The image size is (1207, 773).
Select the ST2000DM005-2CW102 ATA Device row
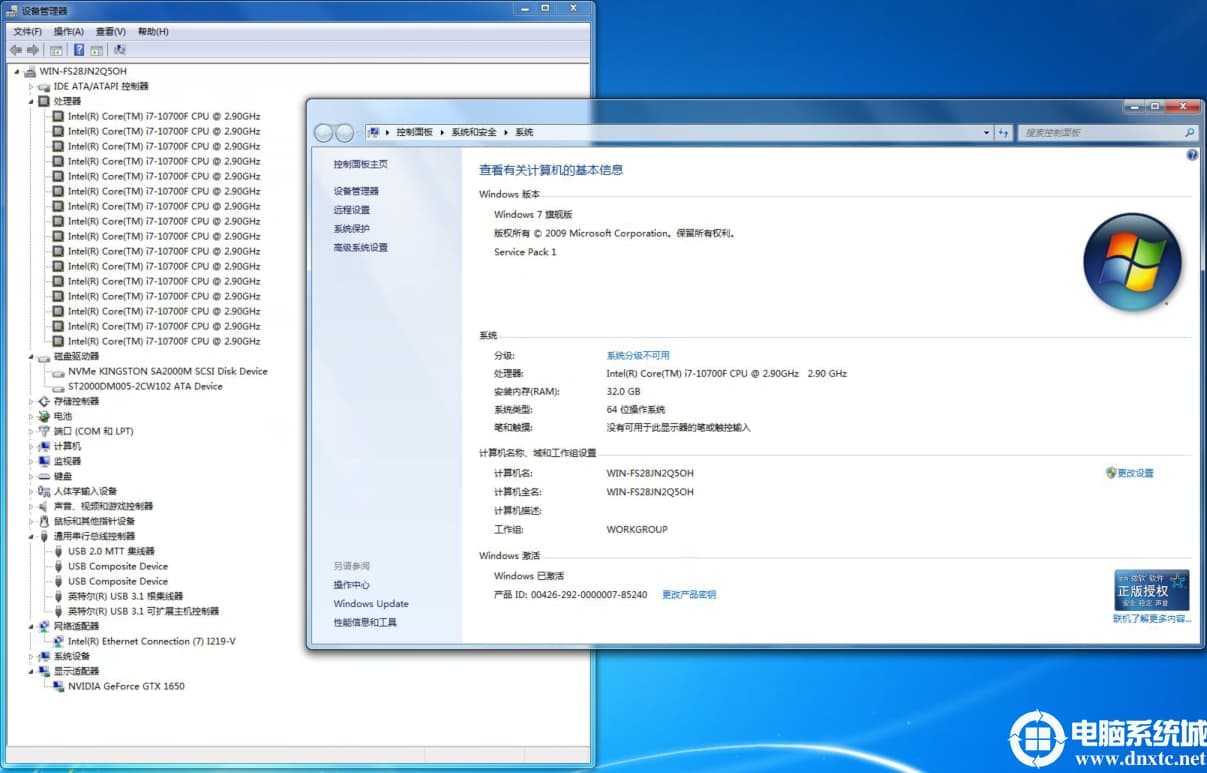145,386
